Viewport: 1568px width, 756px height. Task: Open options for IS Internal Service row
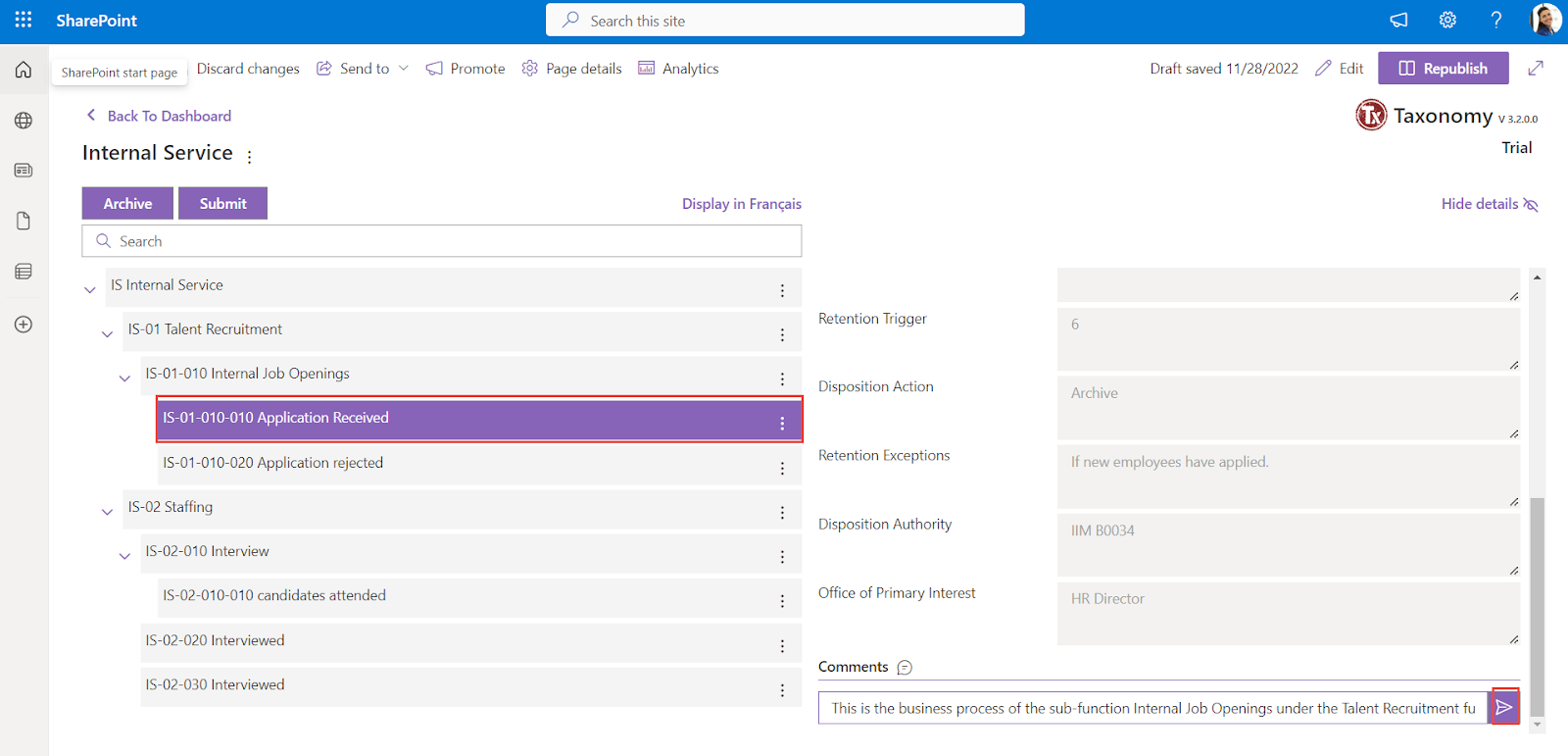coord(782,290)
